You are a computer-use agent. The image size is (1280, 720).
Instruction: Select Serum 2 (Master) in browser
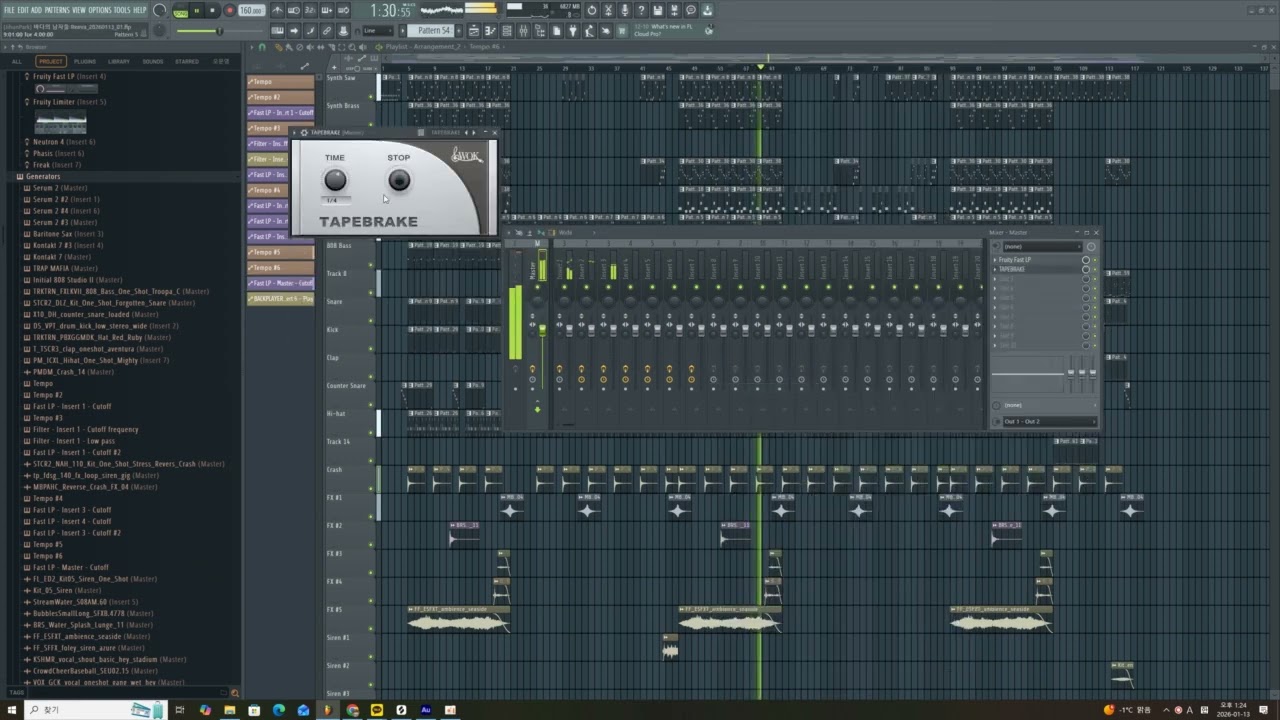[x=59, y=188]
